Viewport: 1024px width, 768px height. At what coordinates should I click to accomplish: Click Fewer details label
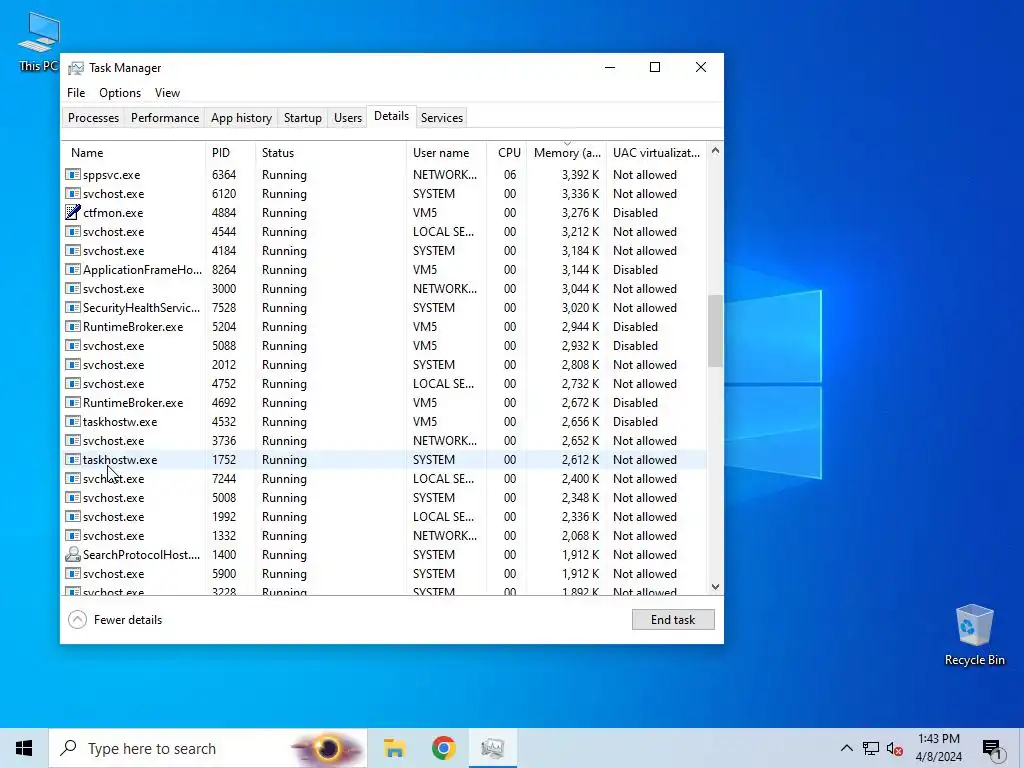[128, 620]
